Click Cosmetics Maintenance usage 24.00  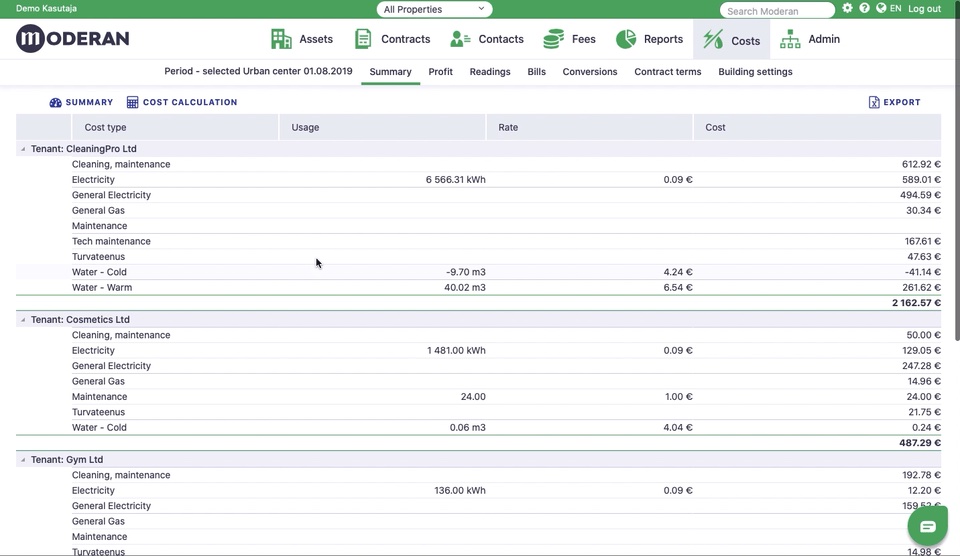coord(473,397)
